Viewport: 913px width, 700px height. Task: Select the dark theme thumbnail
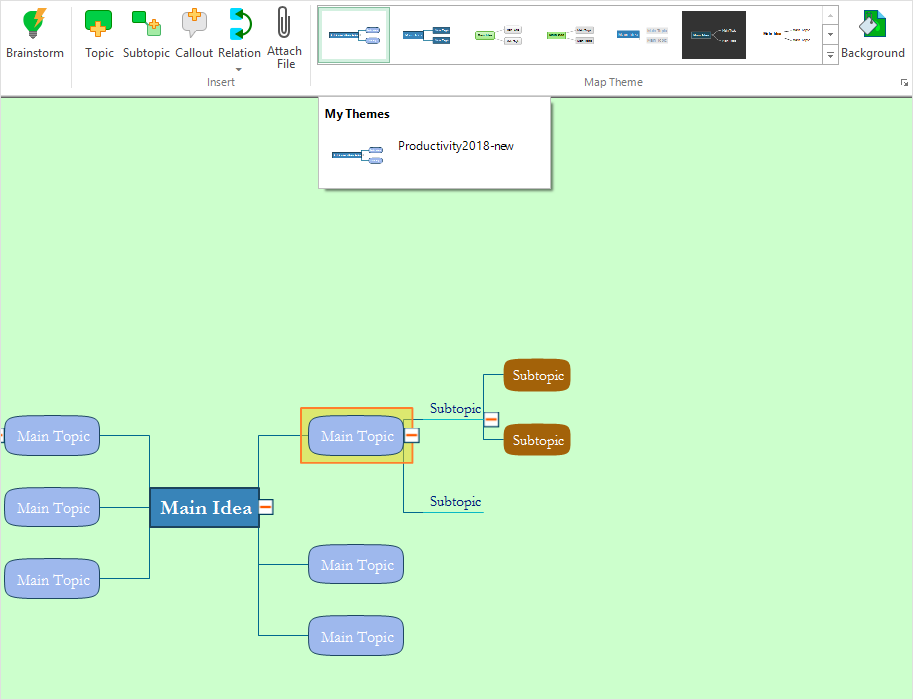pyautogui.click(x=713, y=35)
